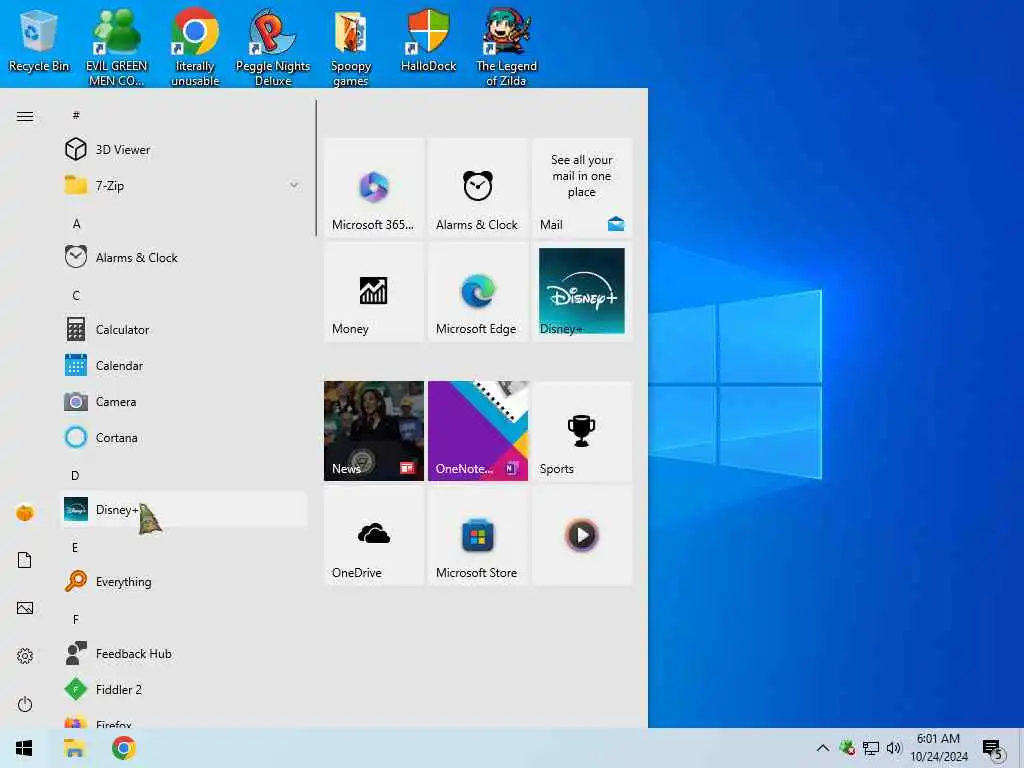This screenshot has width=1024, height=768.
Task: Open the Alarms & Clock tile
Action: [478, 187]
